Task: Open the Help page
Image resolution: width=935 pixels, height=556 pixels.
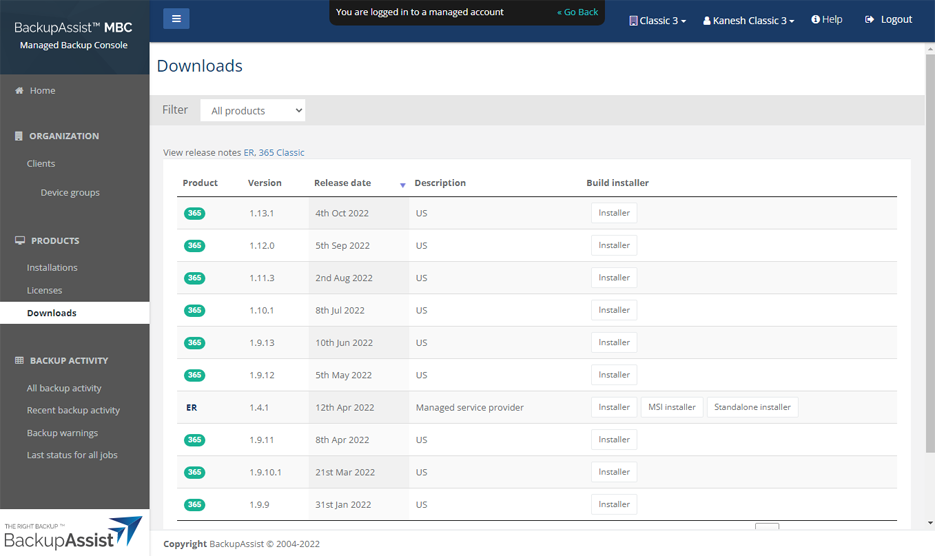Action: [826, 20]
